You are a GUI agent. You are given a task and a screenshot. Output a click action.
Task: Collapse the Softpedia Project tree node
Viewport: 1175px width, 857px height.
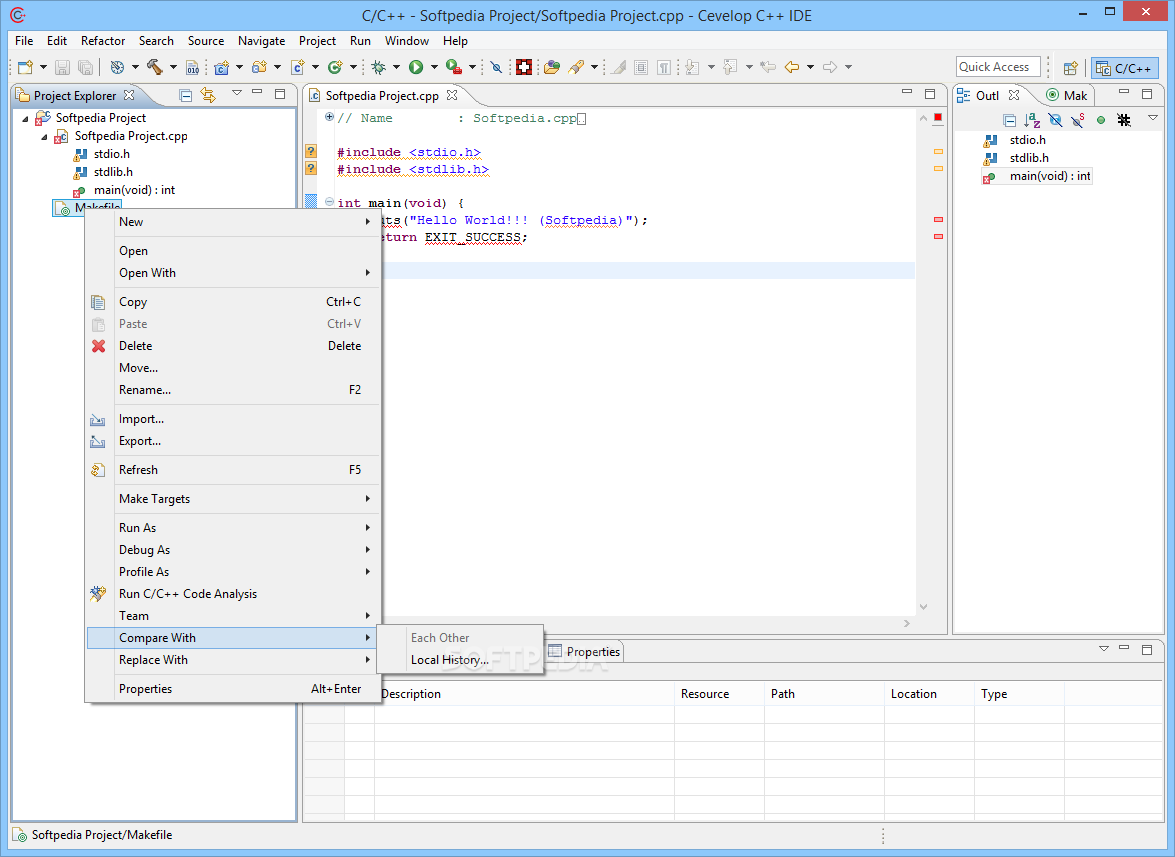click(x=25, y=118)
